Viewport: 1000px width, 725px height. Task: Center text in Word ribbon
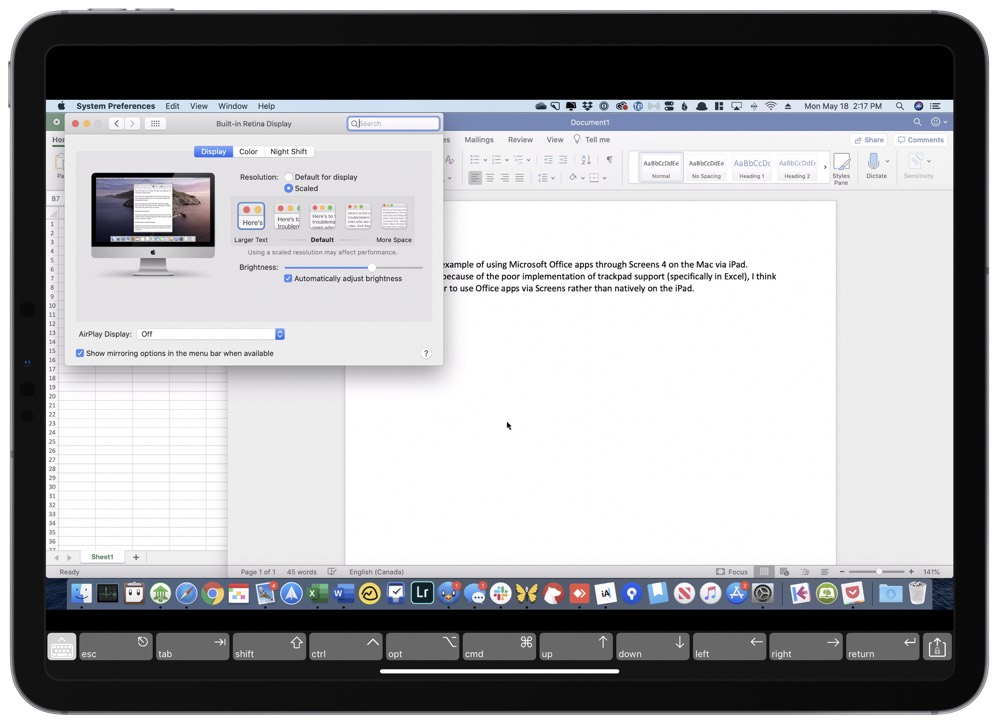[490, 178]
